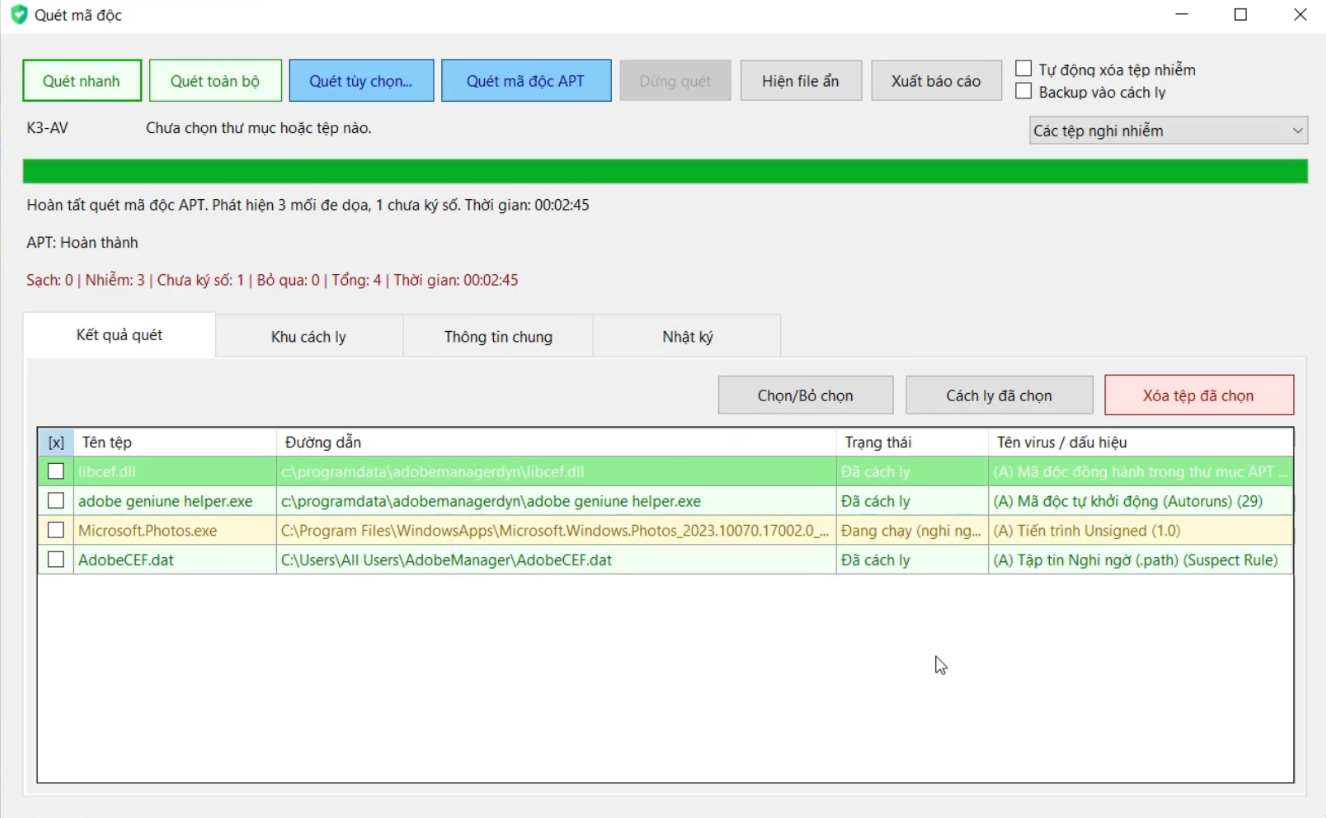
Task: Run the Quét mã độc APT scan
Action: 526,81
